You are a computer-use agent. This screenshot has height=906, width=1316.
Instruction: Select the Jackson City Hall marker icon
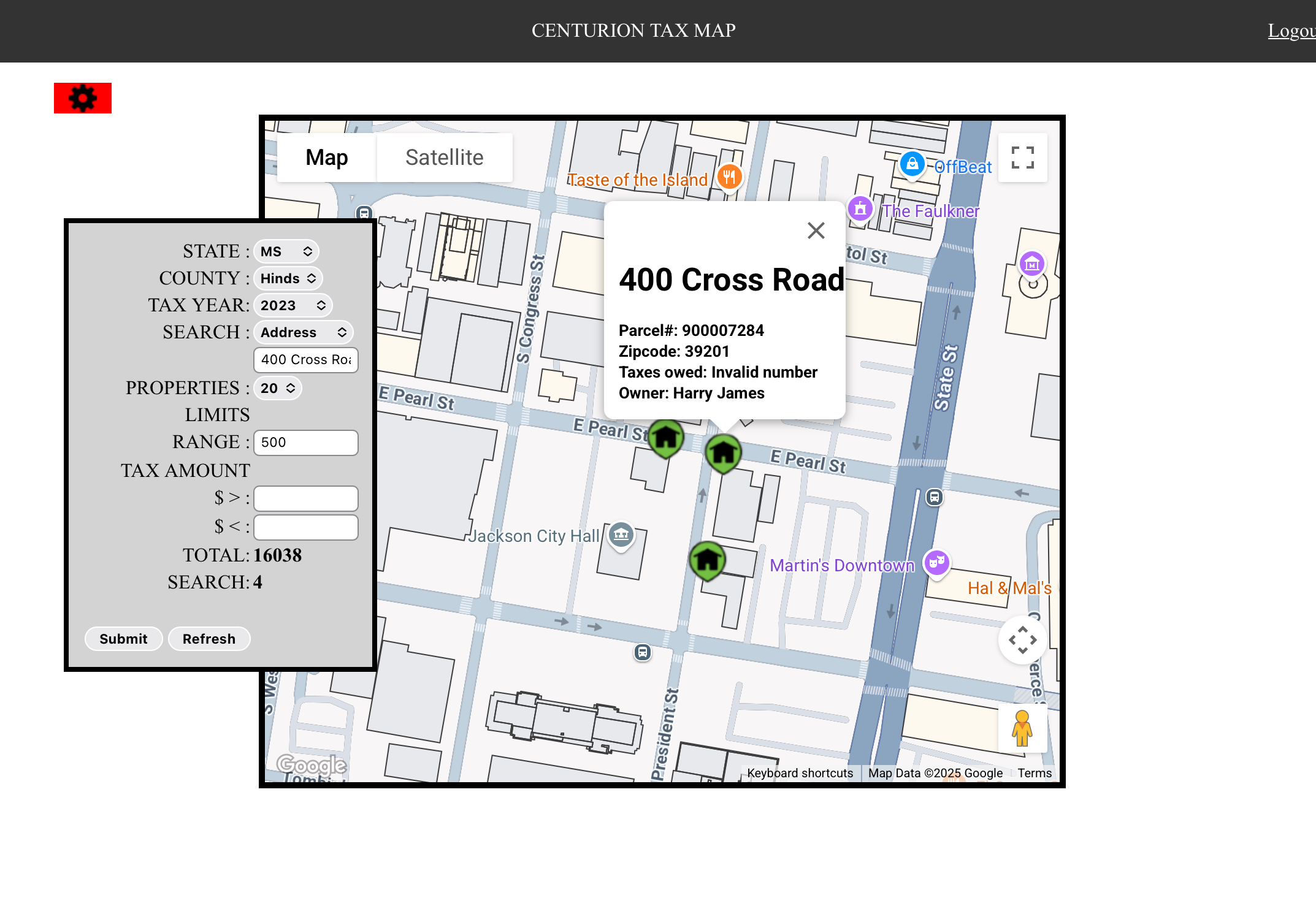click(x=621, y=535)
